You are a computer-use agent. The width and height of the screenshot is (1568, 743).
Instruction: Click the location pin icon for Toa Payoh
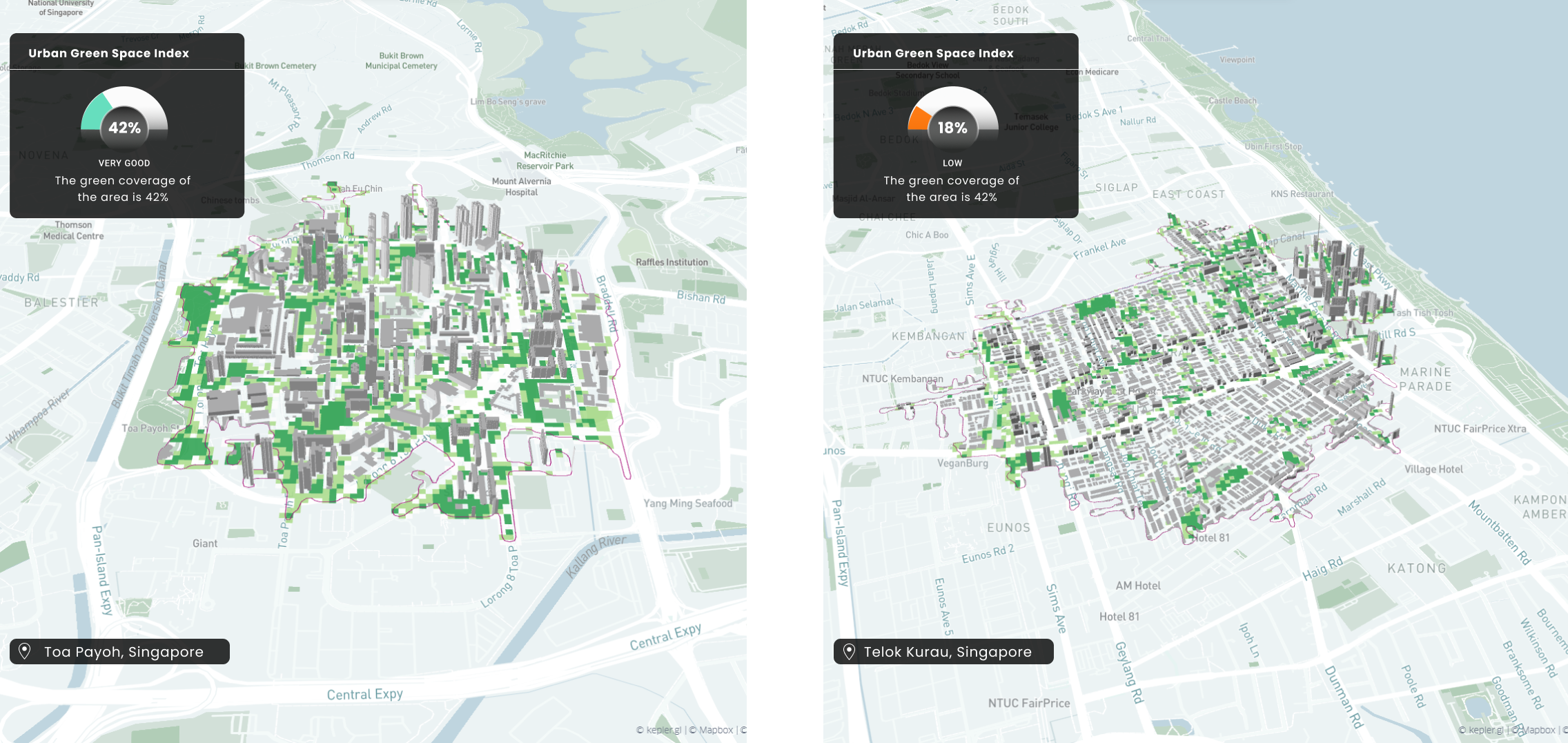(26, 651)
